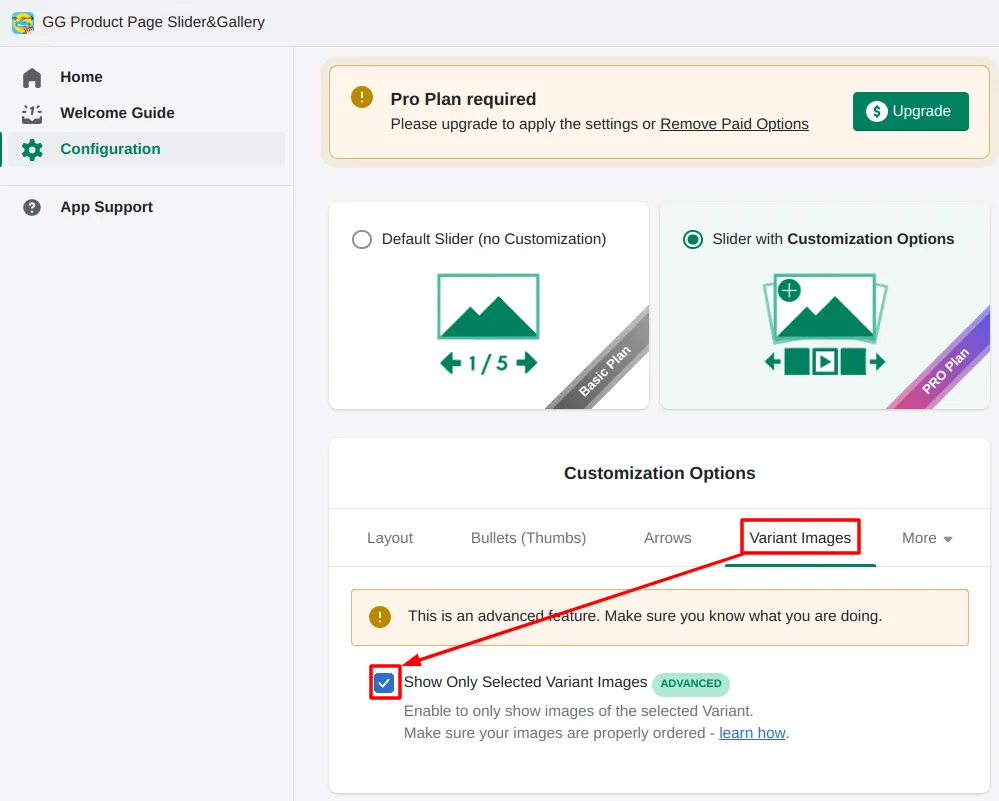Switch to the Layout tab

click(x=390, y=538)
